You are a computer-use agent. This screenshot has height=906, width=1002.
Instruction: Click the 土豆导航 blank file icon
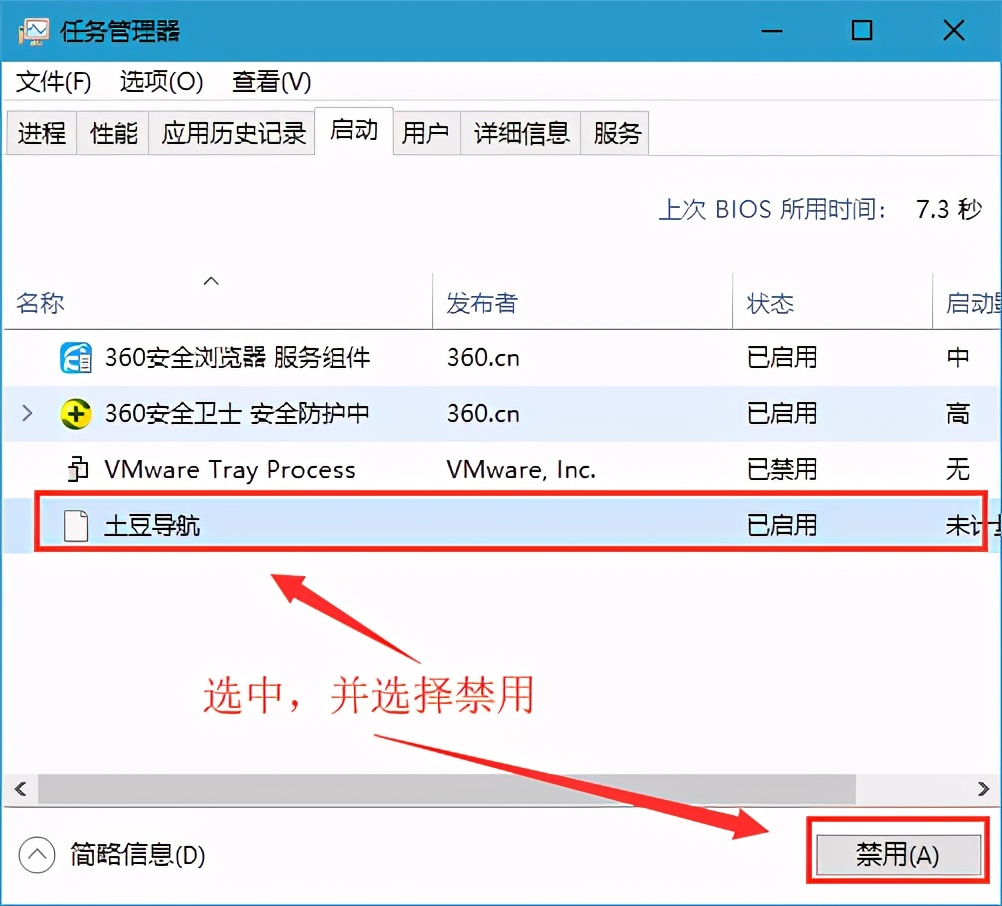point(76,526)
